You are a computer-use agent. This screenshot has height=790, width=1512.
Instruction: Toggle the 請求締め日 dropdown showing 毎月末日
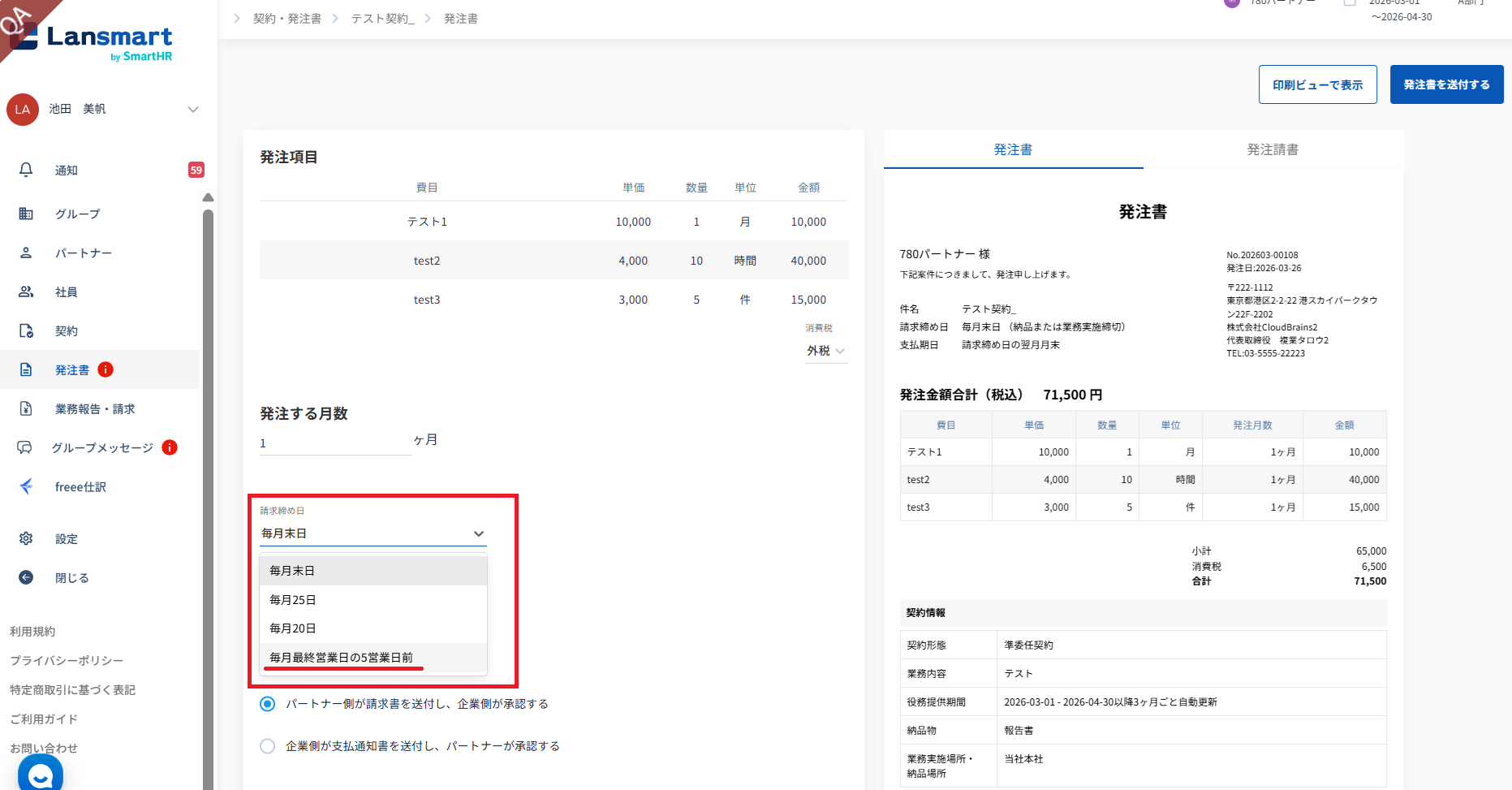373,533
